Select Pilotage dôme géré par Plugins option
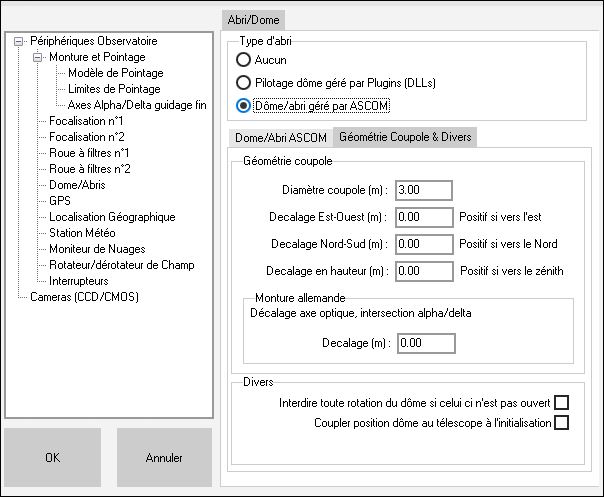604x497 pixels. pos(243,82)
